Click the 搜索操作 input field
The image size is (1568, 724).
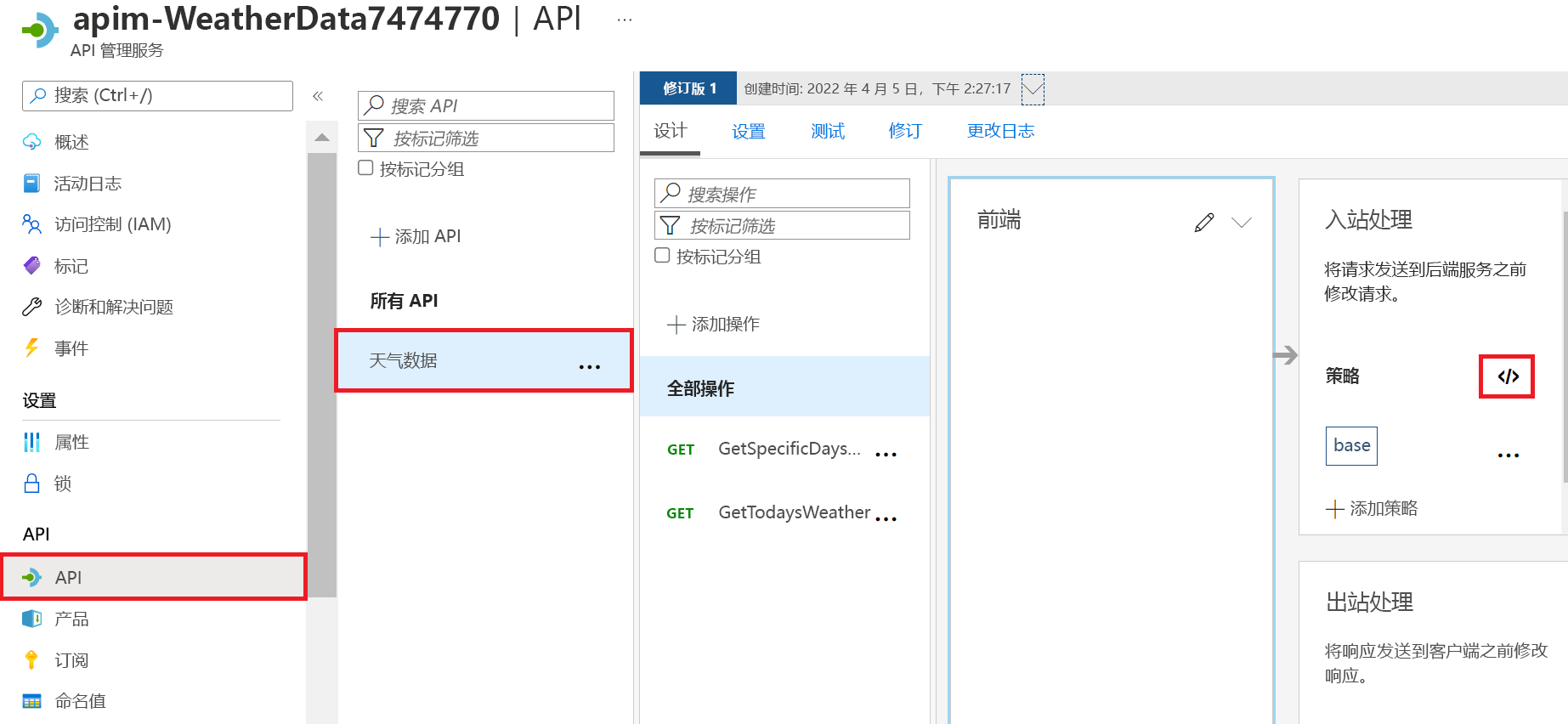(x=782, y=193)
